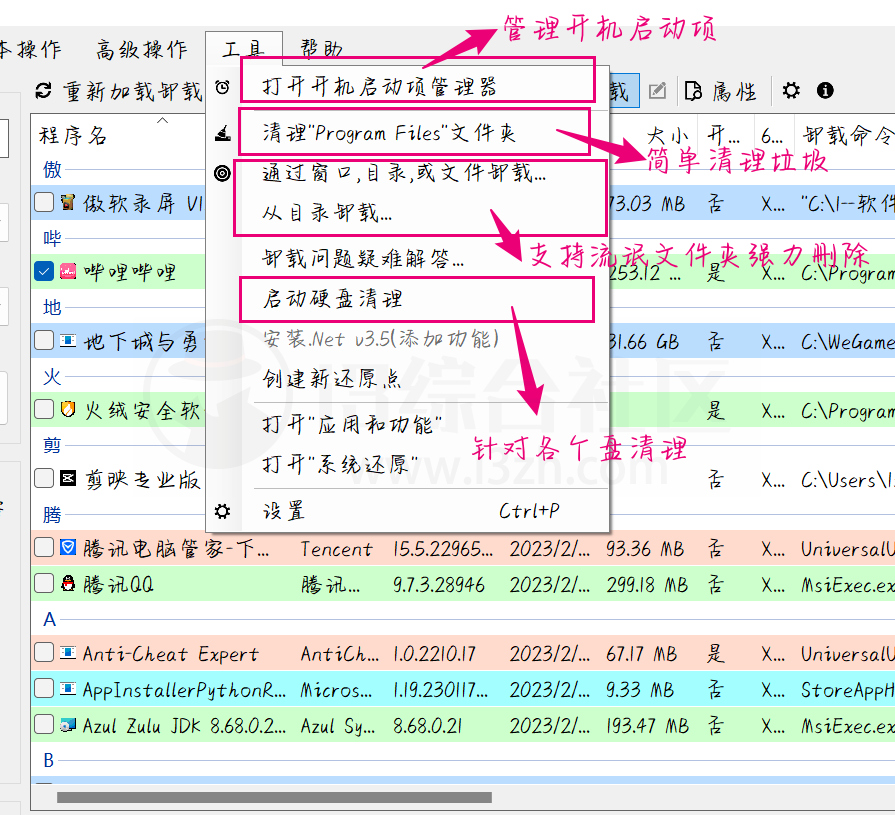Click the reload uninstallers refresh icon
Image resolution: width=895 pixels, height=815 pixels.
point(43,91)
